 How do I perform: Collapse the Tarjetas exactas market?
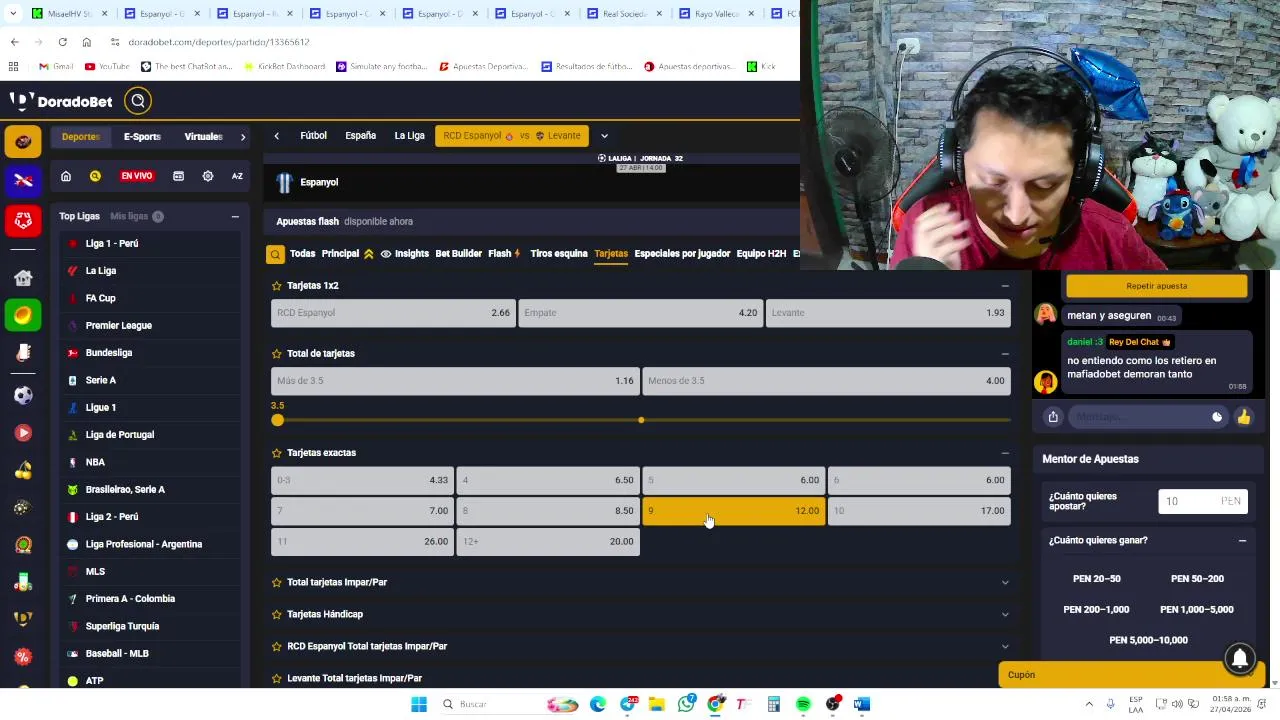[1005, 453]
